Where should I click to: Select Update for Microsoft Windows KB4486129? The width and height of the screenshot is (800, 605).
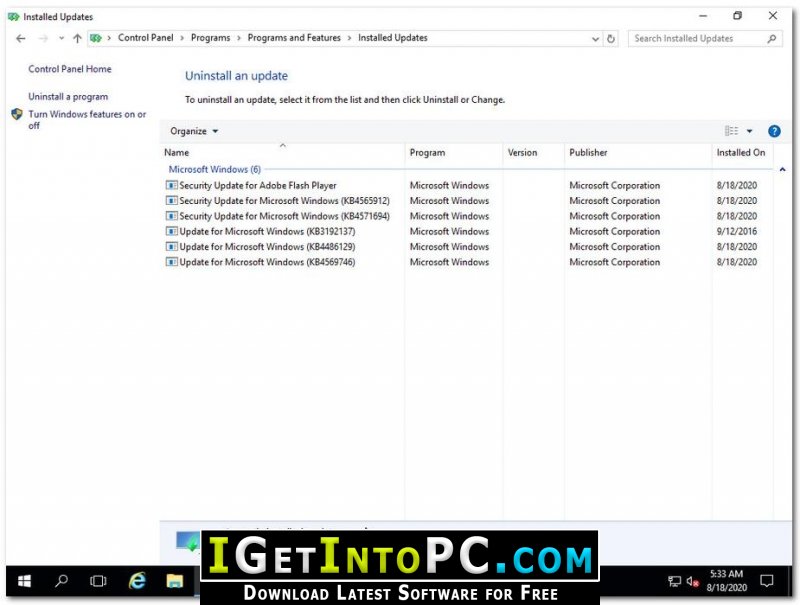[x=467, y=246]
